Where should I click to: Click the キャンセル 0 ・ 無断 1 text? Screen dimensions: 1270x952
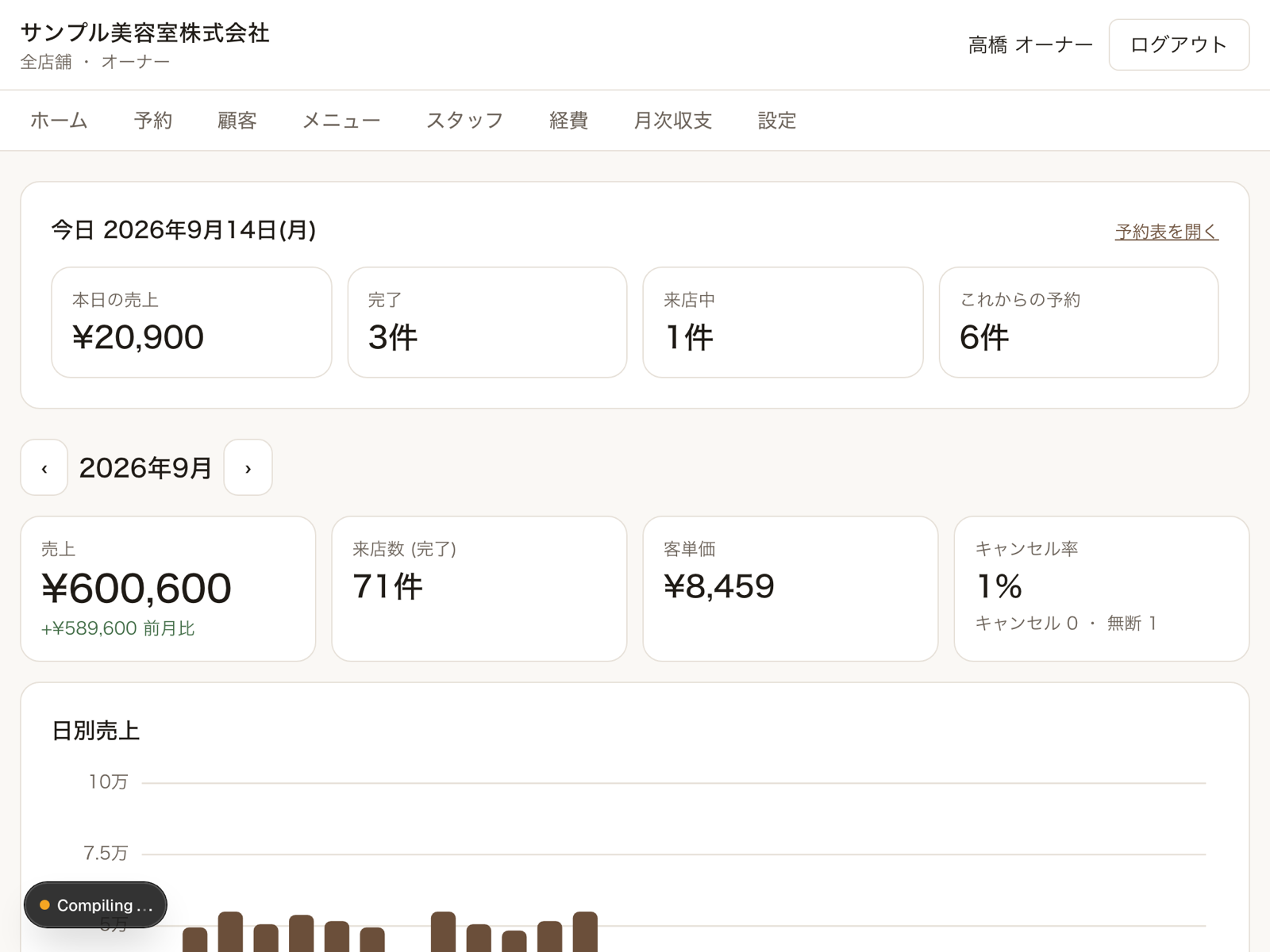click(x=1066, y=624)
